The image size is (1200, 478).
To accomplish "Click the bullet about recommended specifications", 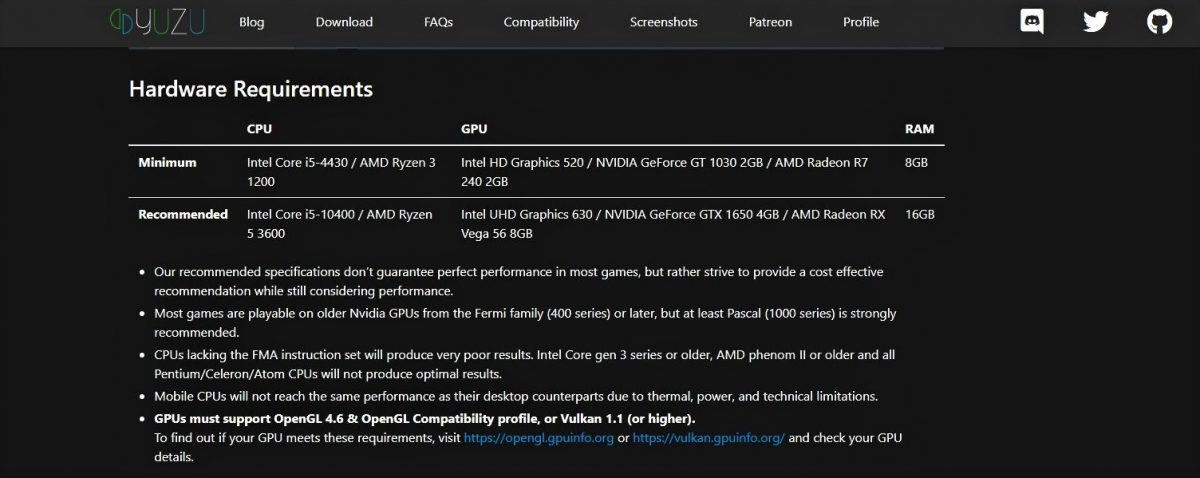I will (519, 281).
